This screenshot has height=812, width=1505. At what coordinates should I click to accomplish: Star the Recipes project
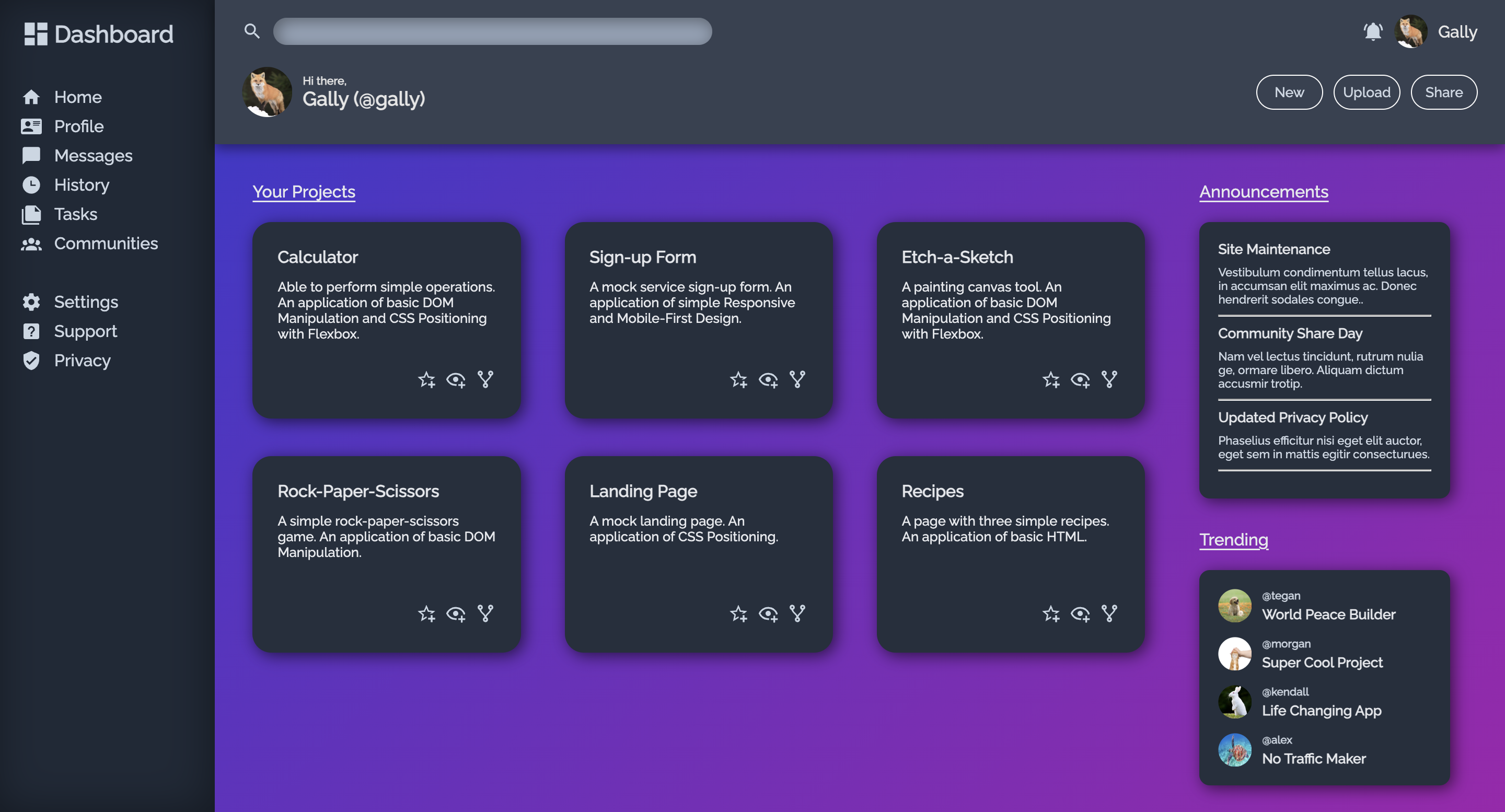pos(1050,614)
